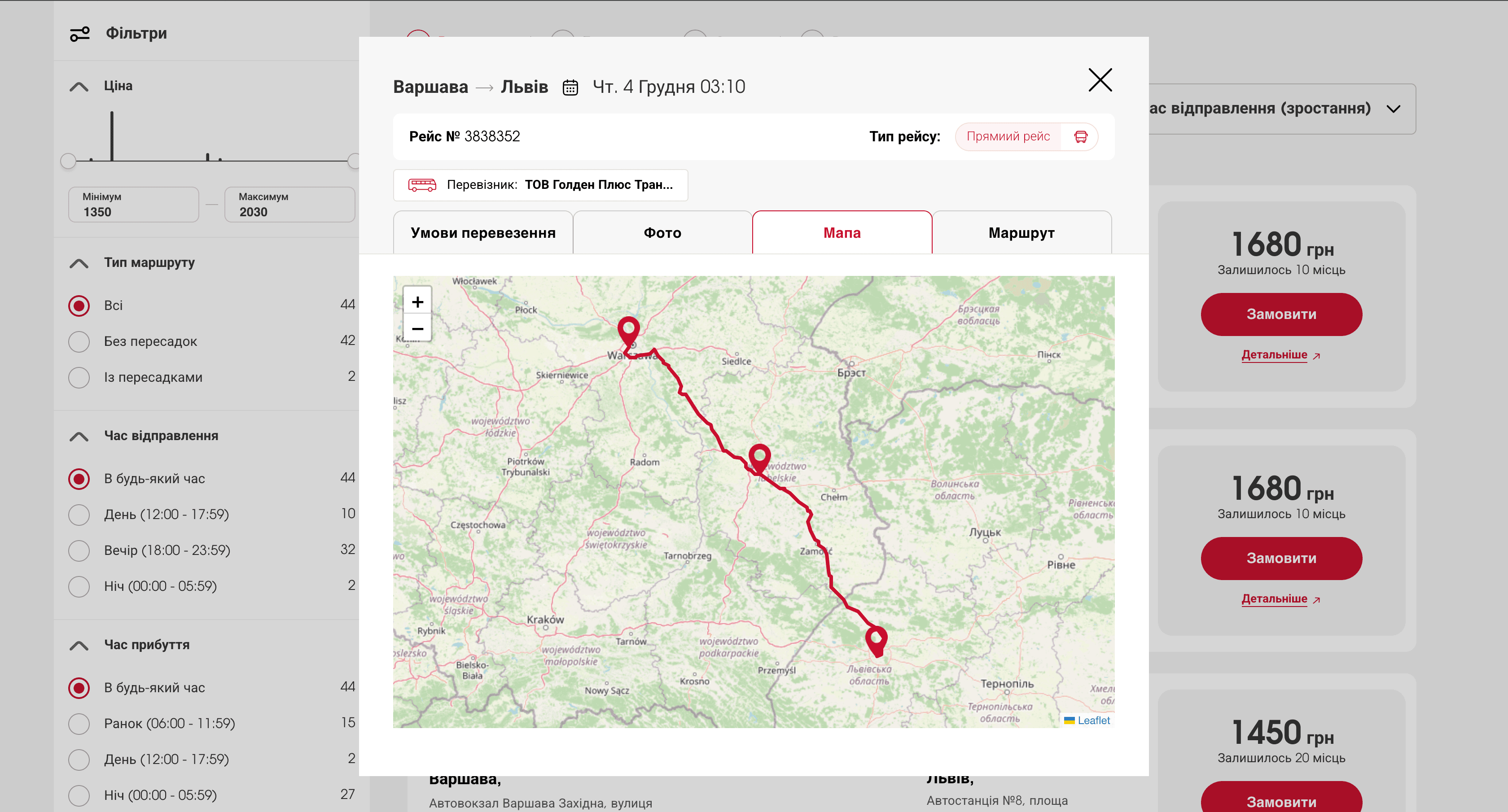Switch to the Фото tab
The height and width of the screenshot is (812, 1508).
tap(662, 232)
